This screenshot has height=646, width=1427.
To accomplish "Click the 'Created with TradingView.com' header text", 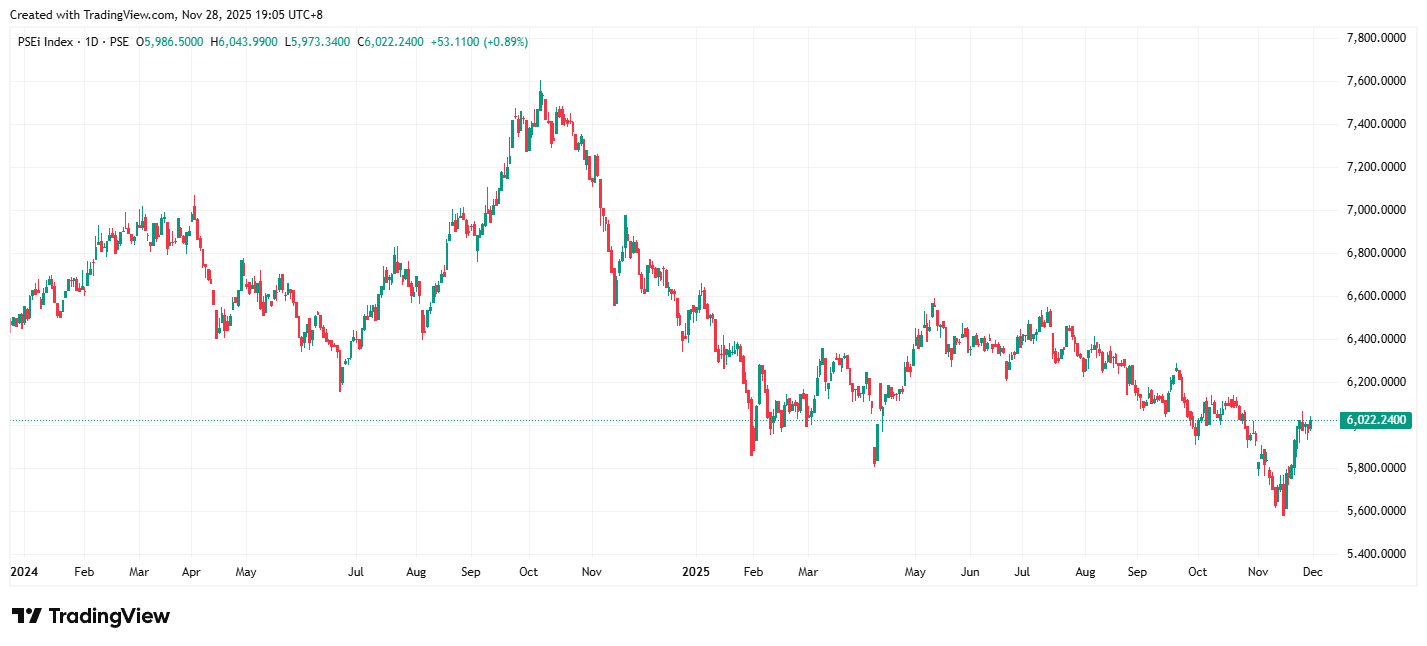I will coord(166,15).
